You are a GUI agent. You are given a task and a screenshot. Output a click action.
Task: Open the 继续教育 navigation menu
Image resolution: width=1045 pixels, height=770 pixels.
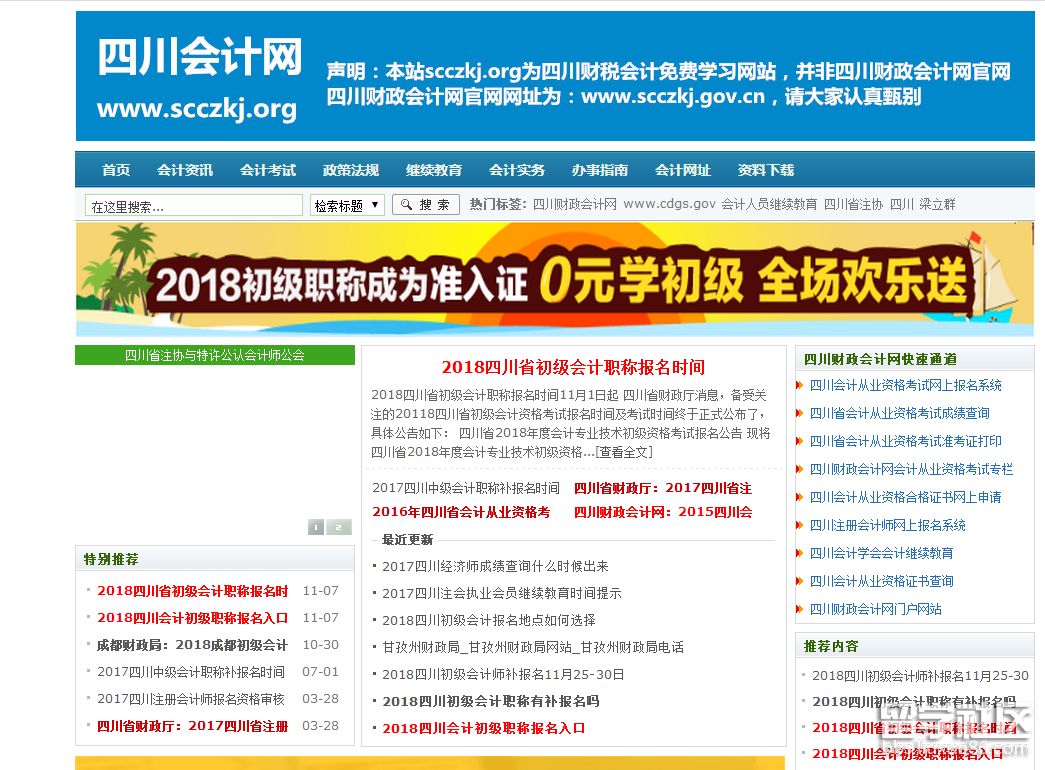pyautogui.click(x=434, y=170)
